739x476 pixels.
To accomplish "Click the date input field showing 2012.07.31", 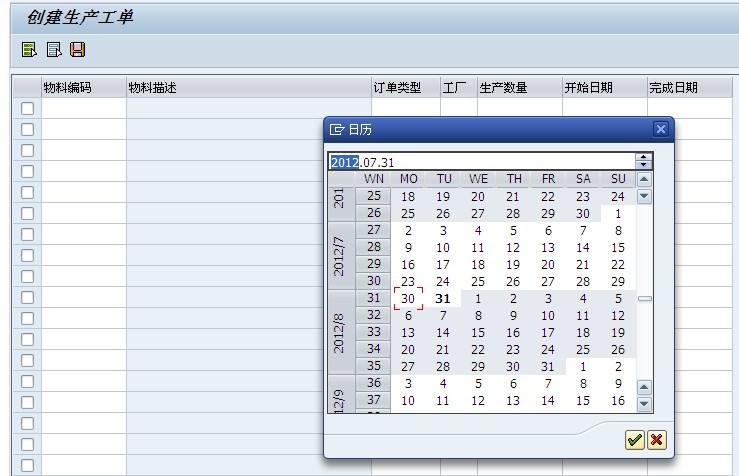I will [x=482, y=162].
